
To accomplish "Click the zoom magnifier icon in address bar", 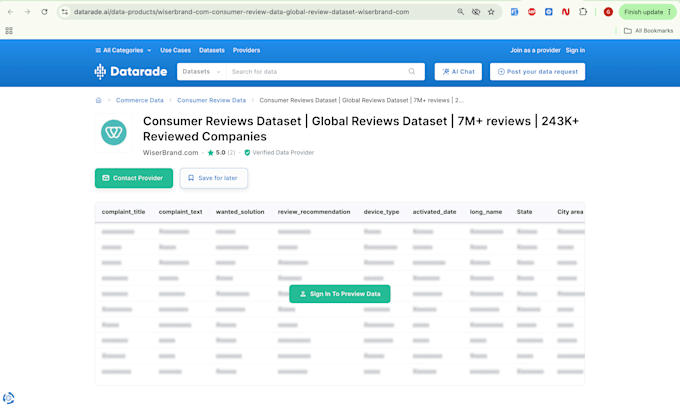I will coord(461,12).
